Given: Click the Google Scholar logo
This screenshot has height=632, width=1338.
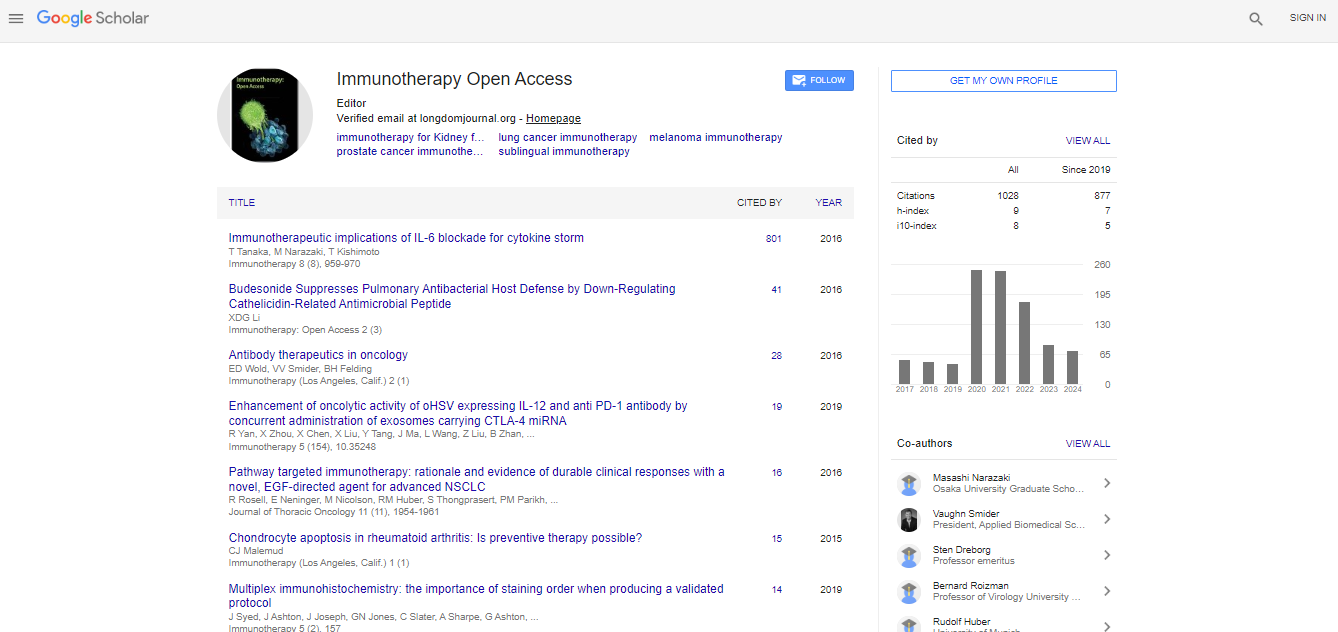Looking at the screenshot, I should 93,18.
